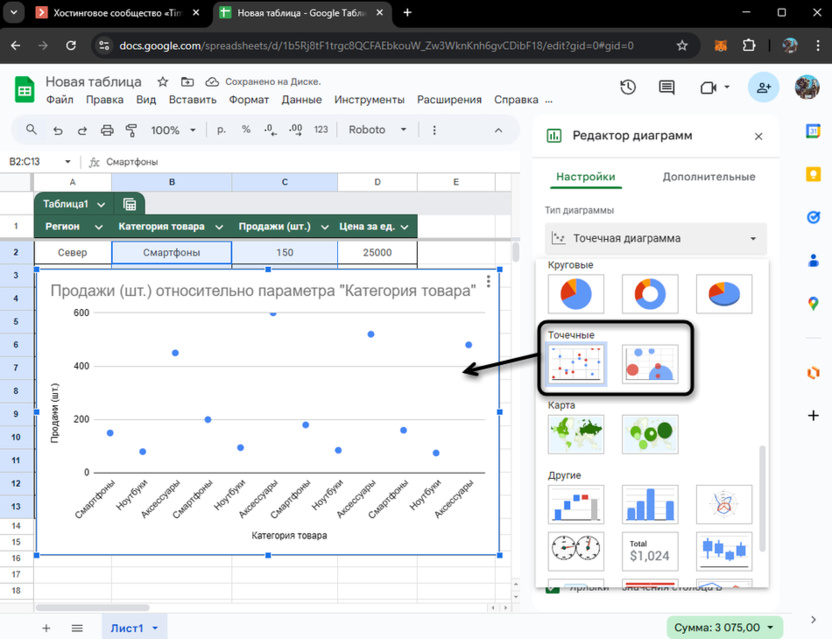Switch to the Дополнительные tab

pos(708,177)
